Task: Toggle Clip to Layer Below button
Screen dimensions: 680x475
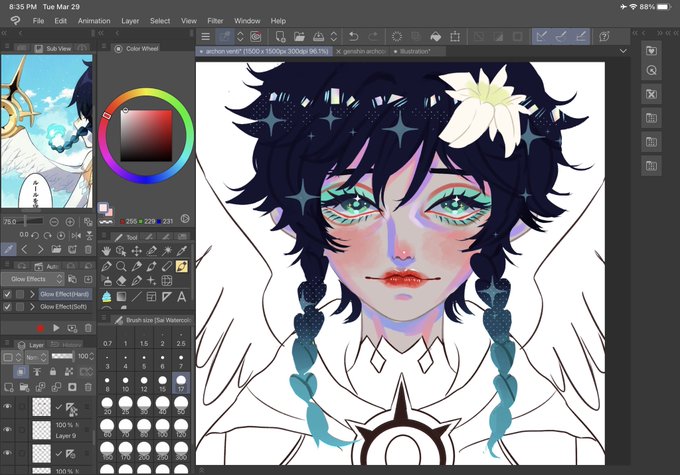Action: pos(20,372)
